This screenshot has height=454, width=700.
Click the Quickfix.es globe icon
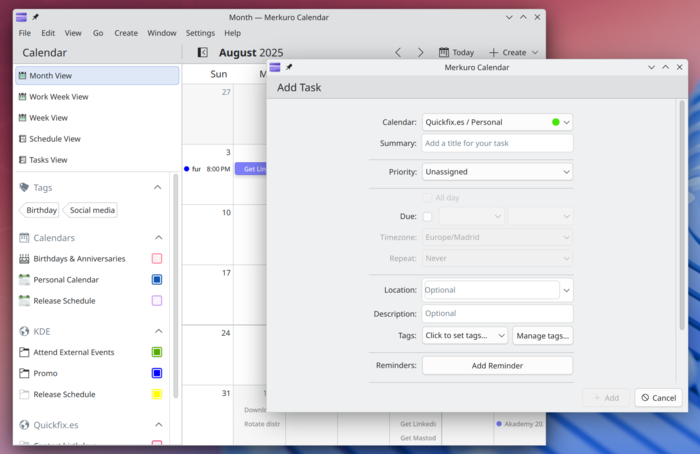[x=24, y=425]
